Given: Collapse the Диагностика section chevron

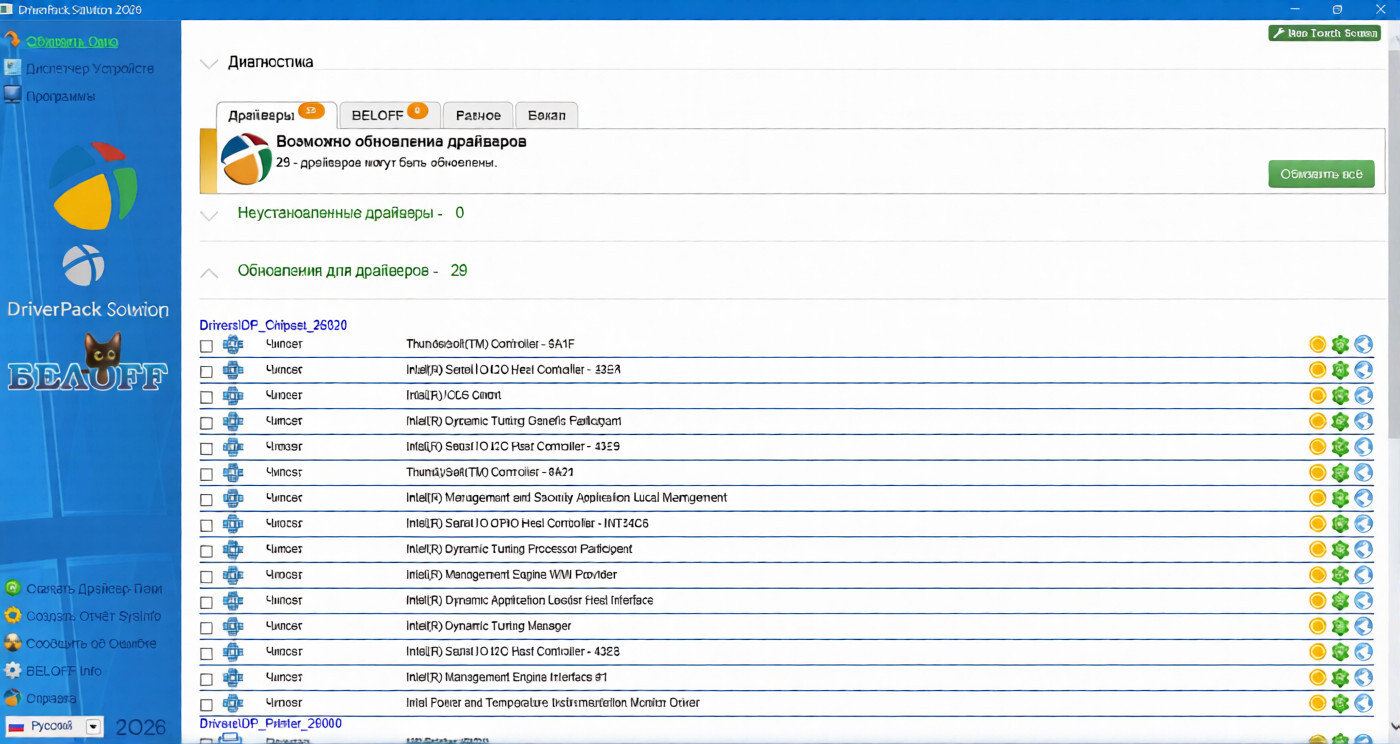Looking at the screenshot, I should point(209,63).
